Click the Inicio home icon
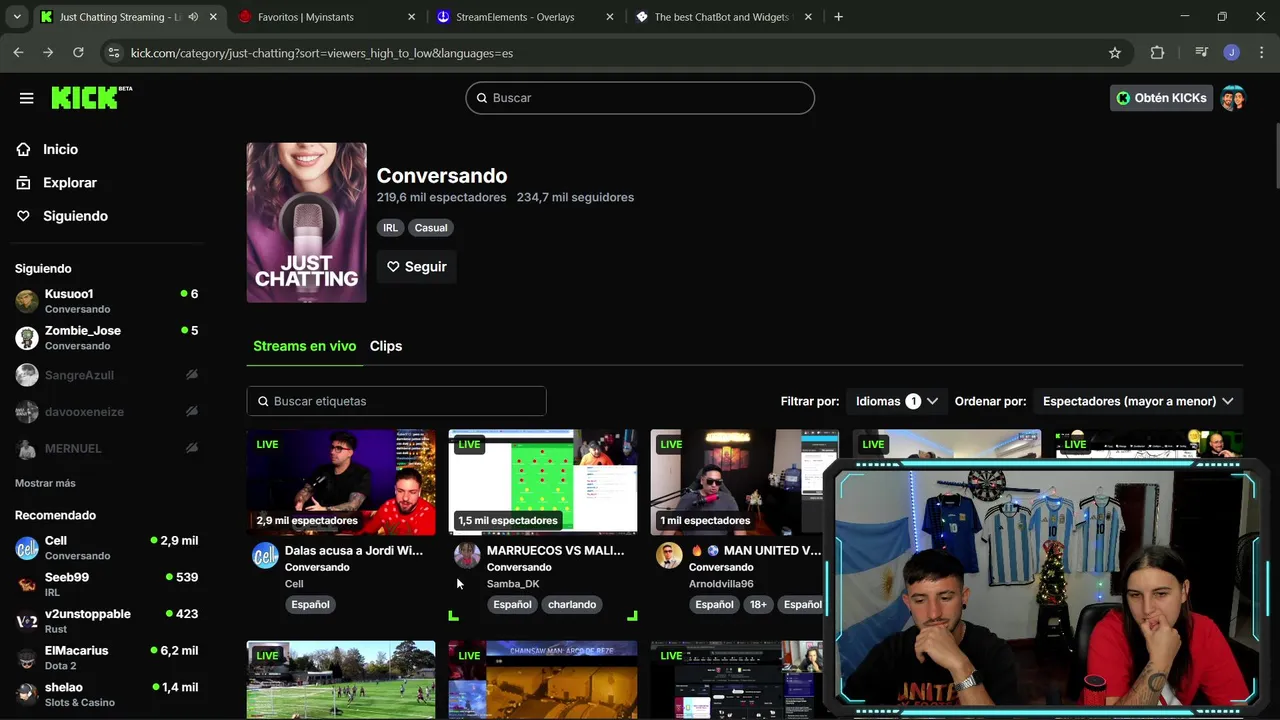Image resolution: width=1280 pixels, height=720 pixels. pos(23,149)
